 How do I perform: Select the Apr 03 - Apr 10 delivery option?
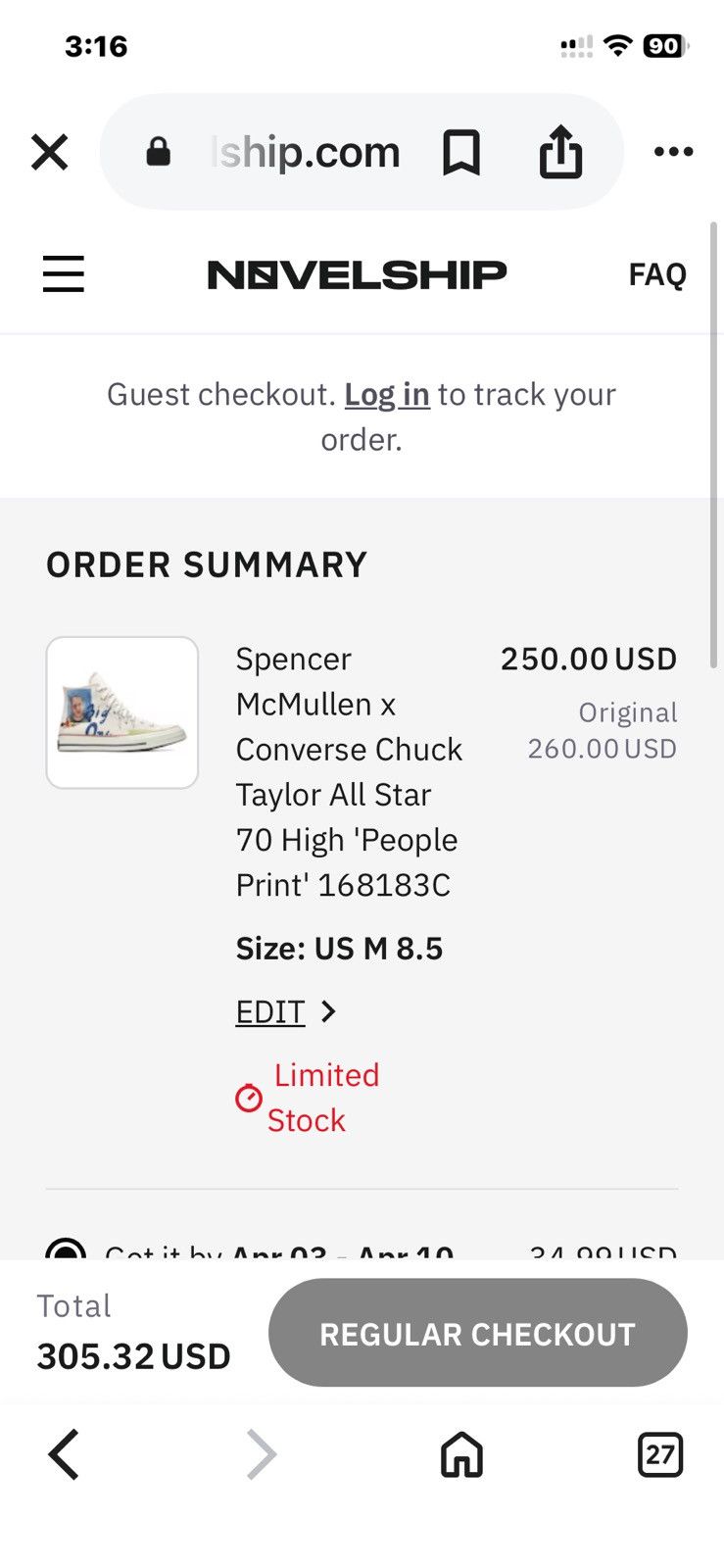click(66, 1250)
